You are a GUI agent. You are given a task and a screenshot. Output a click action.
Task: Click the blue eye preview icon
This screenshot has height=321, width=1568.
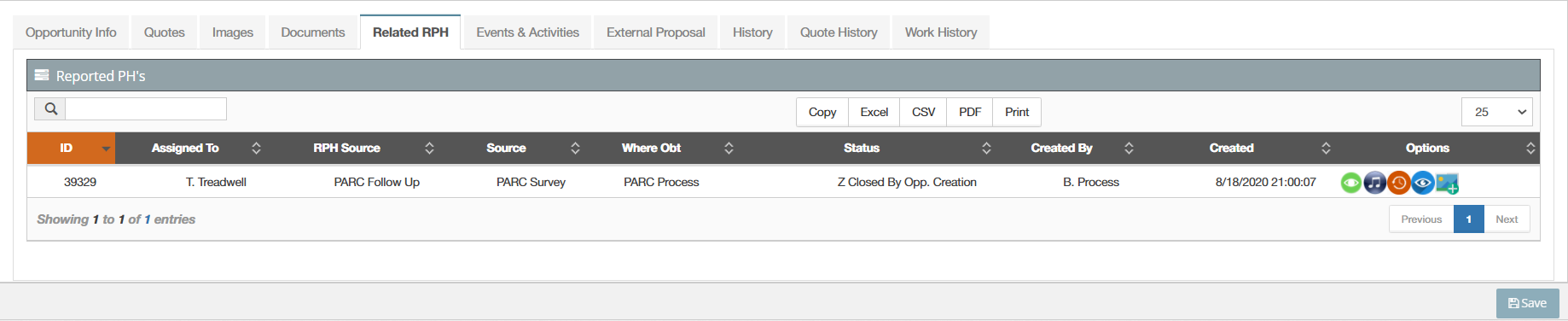(x=1423, y=183)
